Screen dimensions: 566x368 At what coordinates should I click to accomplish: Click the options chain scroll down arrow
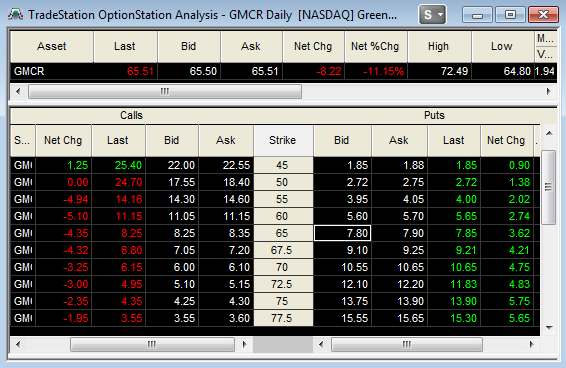(549, 328)
